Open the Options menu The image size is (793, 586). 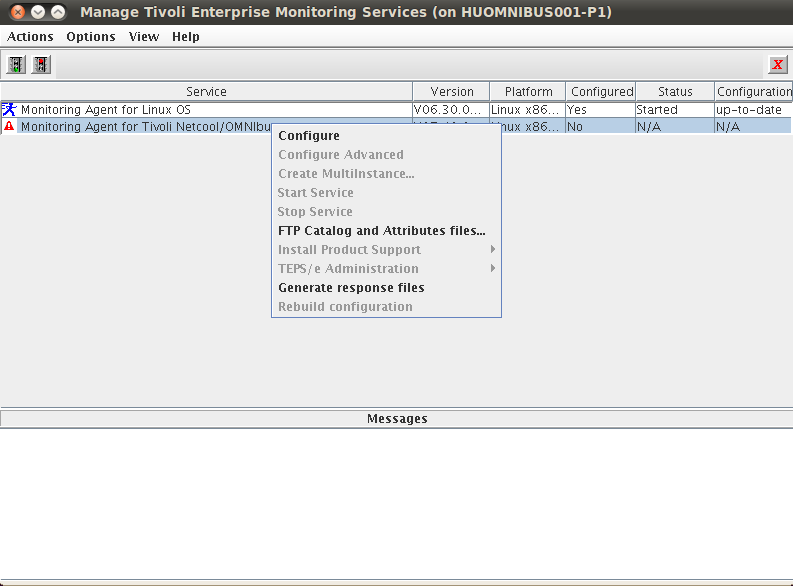(x=91, y=37)
